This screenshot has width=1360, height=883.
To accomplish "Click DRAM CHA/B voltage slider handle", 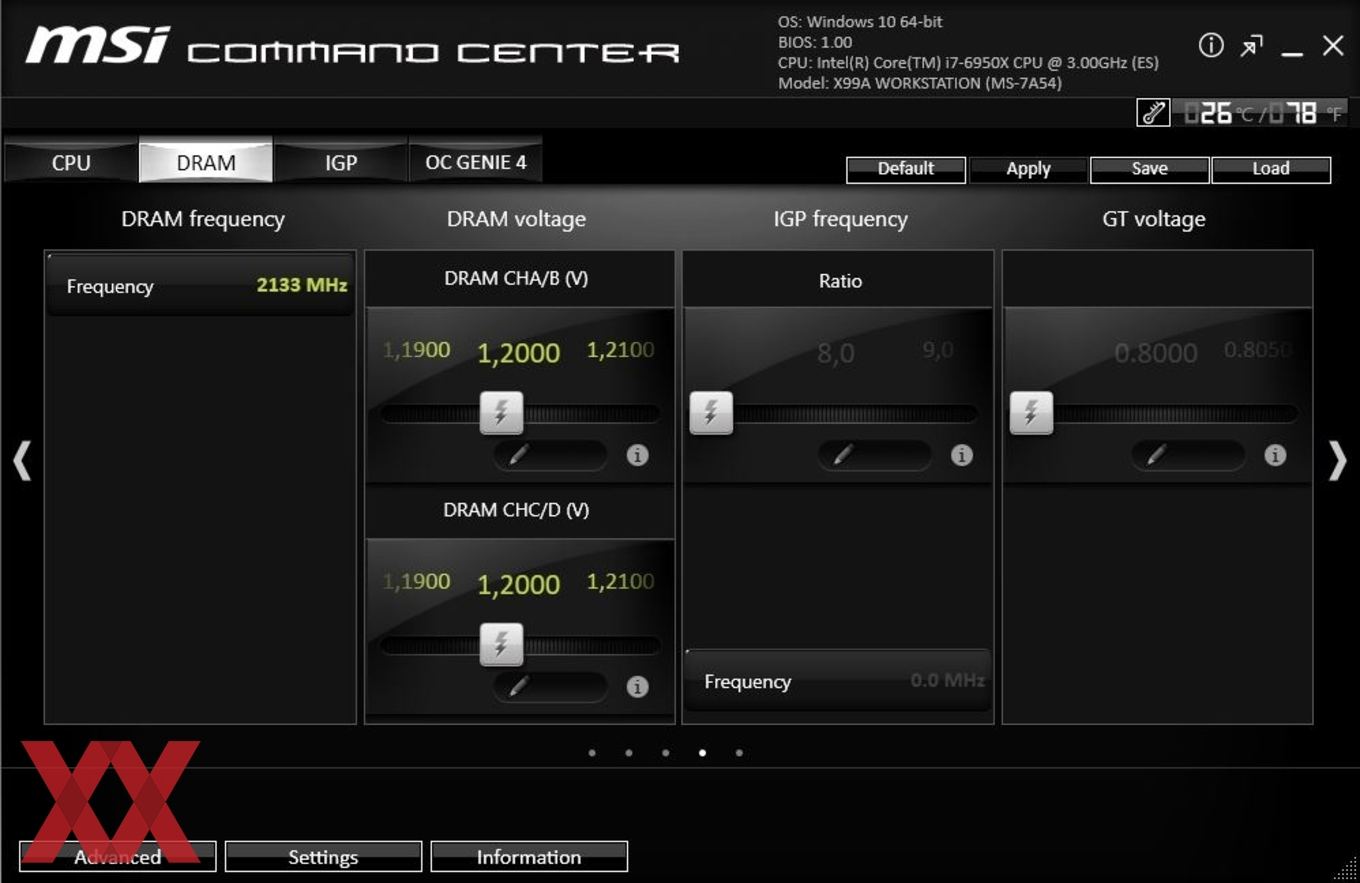I will point(501,413).
